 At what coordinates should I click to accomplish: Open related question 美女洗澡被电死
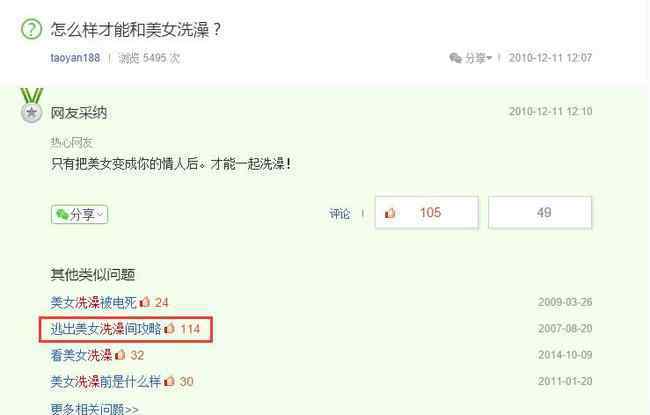93,302
